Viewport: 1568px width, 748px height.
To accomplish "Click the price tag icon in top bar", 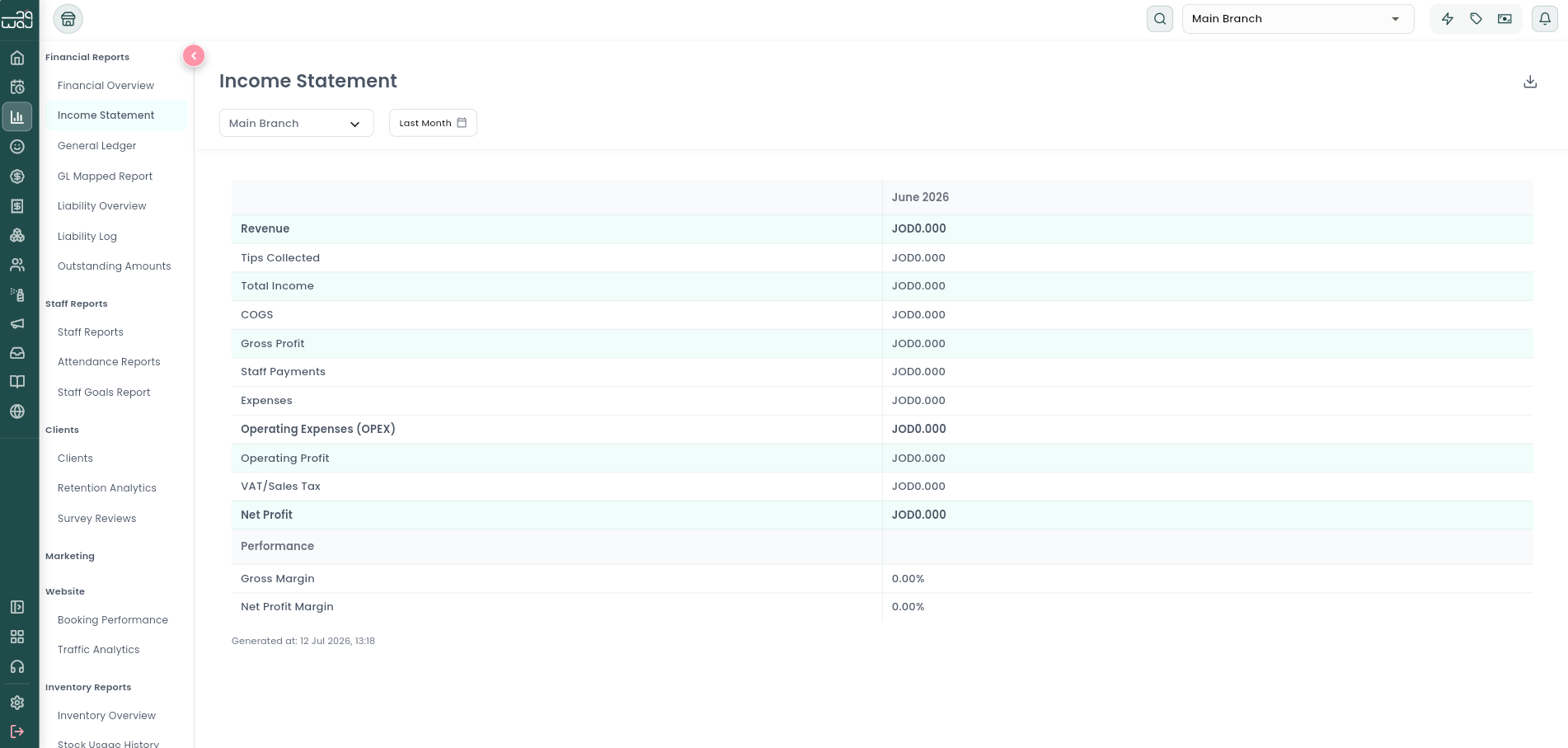I will [1476, 19].
